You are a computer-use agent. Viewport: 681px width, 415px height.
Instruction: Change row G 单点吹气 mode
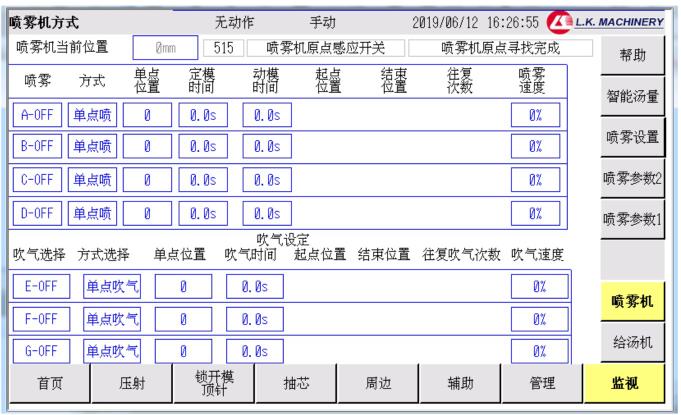[112, 351]
